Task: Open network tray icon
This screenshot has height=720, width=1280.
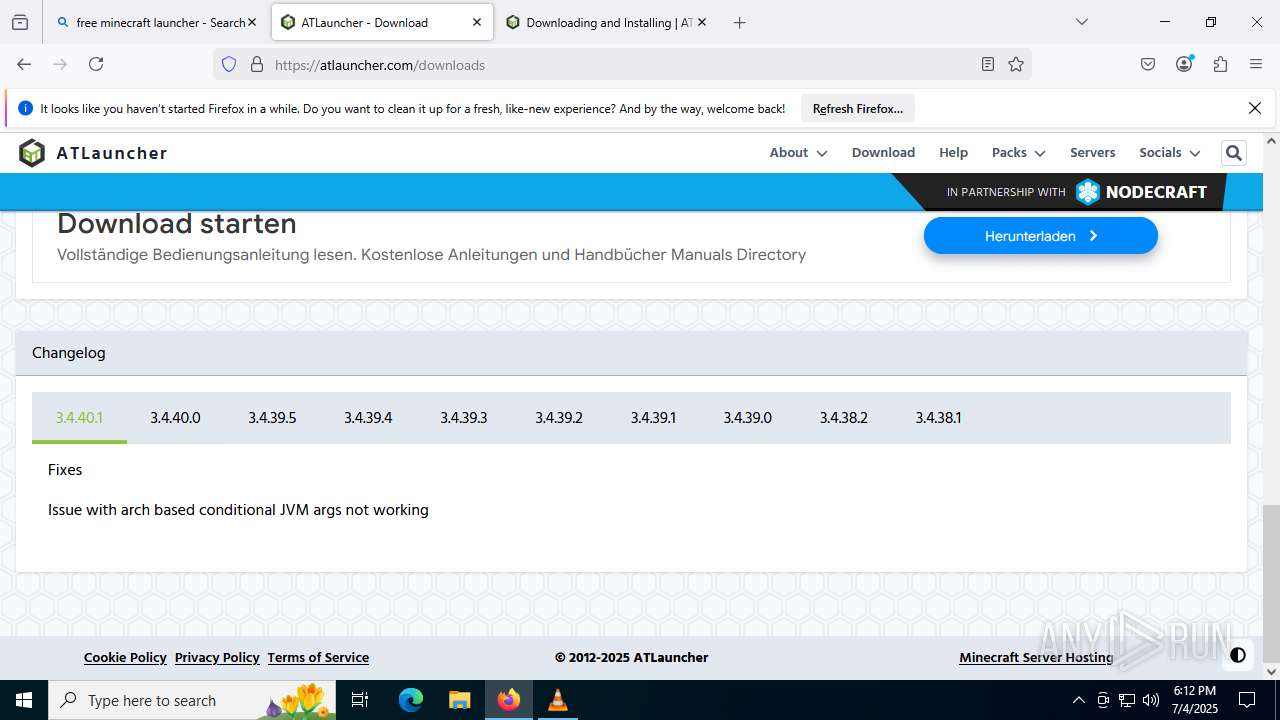Action: (1127, 700)
